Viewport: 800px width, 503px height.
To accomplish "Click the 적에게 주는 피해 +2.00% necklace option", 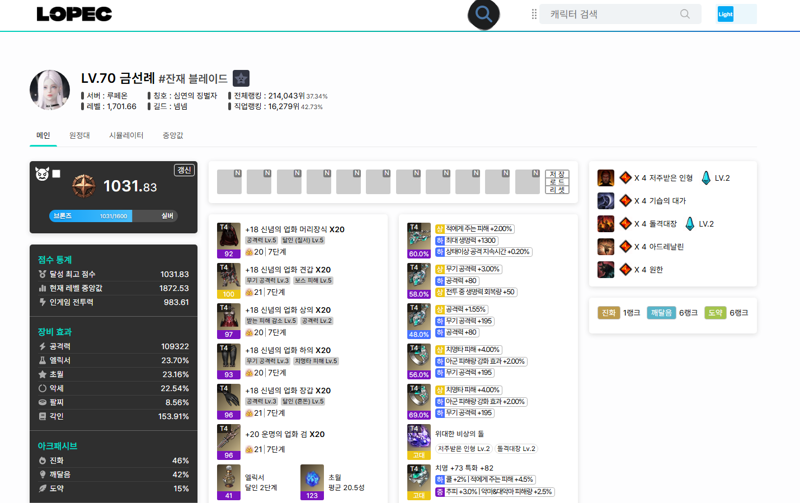I will 474,229.
